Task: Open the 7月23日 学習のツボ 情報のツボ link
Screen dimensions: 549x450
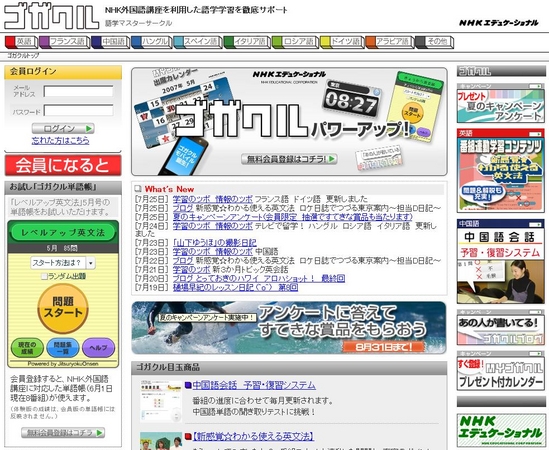Action: [x=213, y=251]
